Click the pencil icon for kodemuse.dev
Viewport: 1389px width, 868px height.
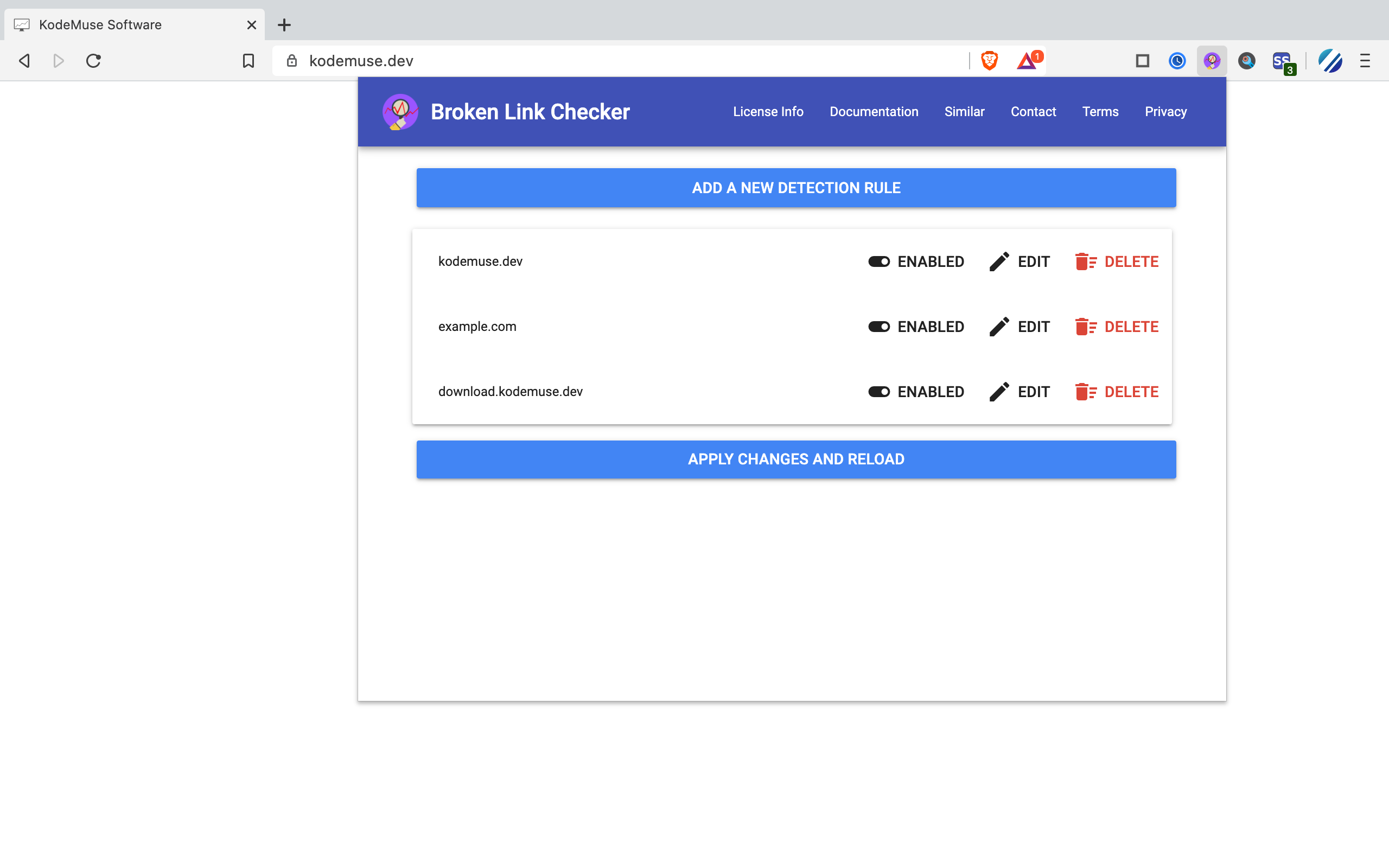point(999,262)
